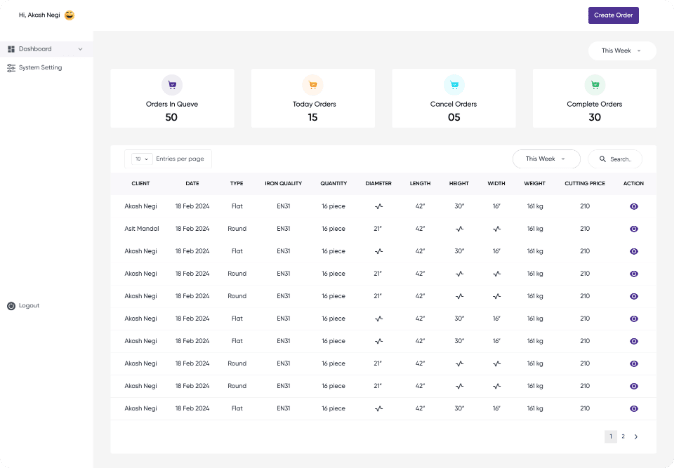The image size is (674, 468).
Task: View order details in Asit Mandal row
Action: 634,229
